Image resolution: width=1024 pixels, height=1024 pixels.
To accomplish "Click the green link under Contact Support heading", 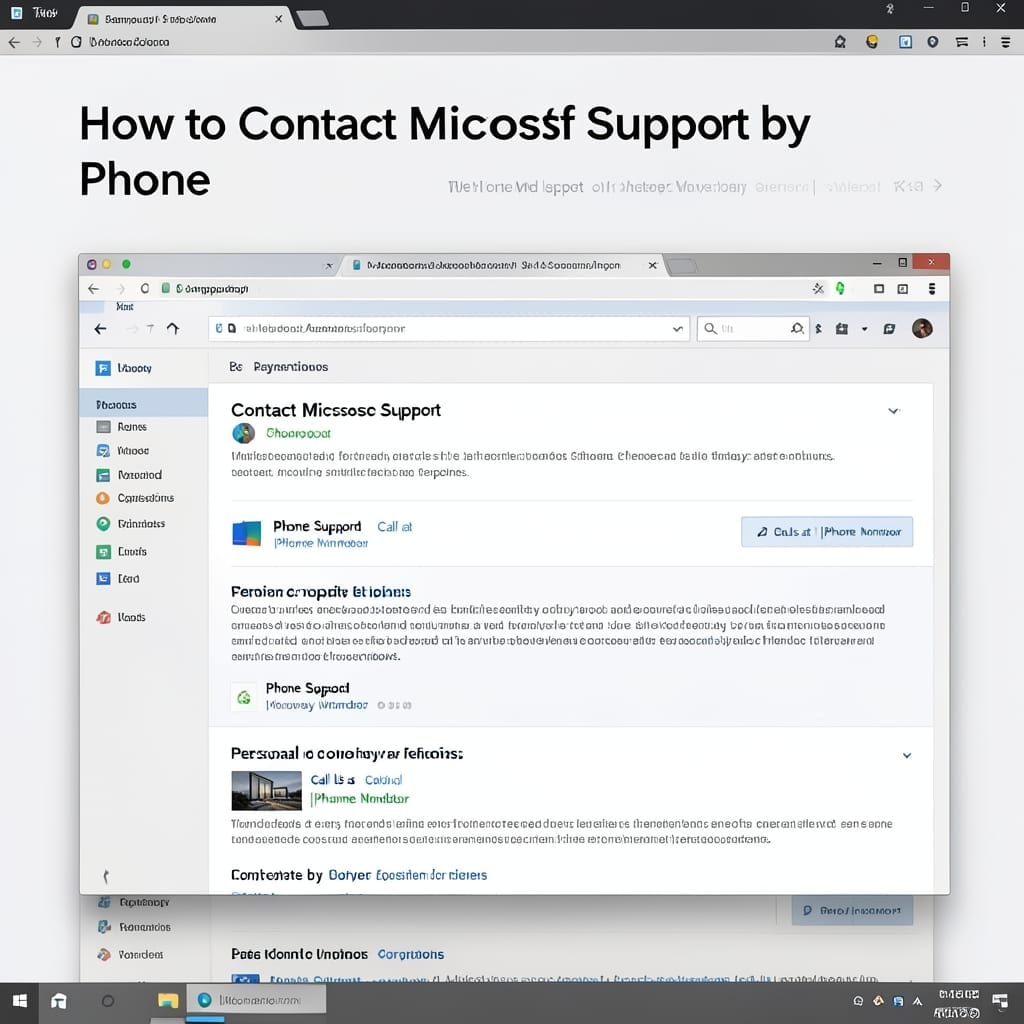I will click(298, 433).
